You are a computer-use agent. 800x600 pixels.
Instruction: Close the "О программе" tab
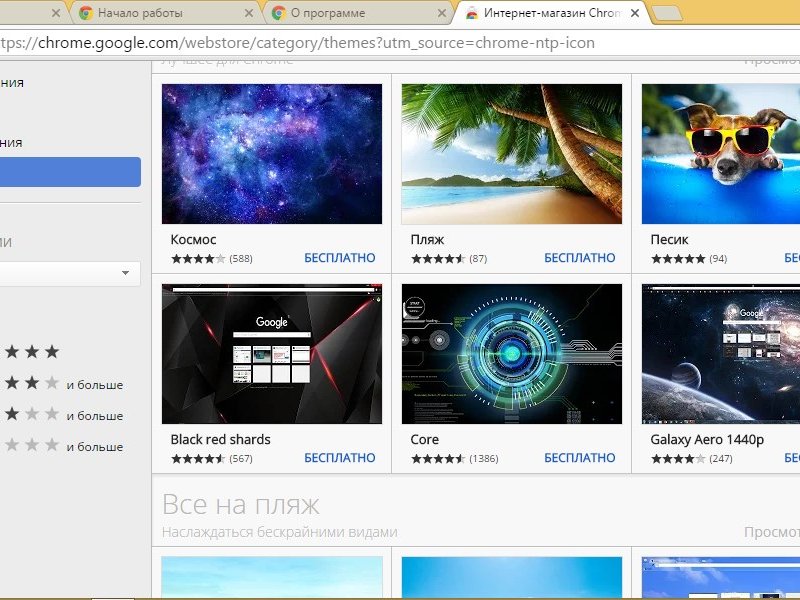[442, 13]
